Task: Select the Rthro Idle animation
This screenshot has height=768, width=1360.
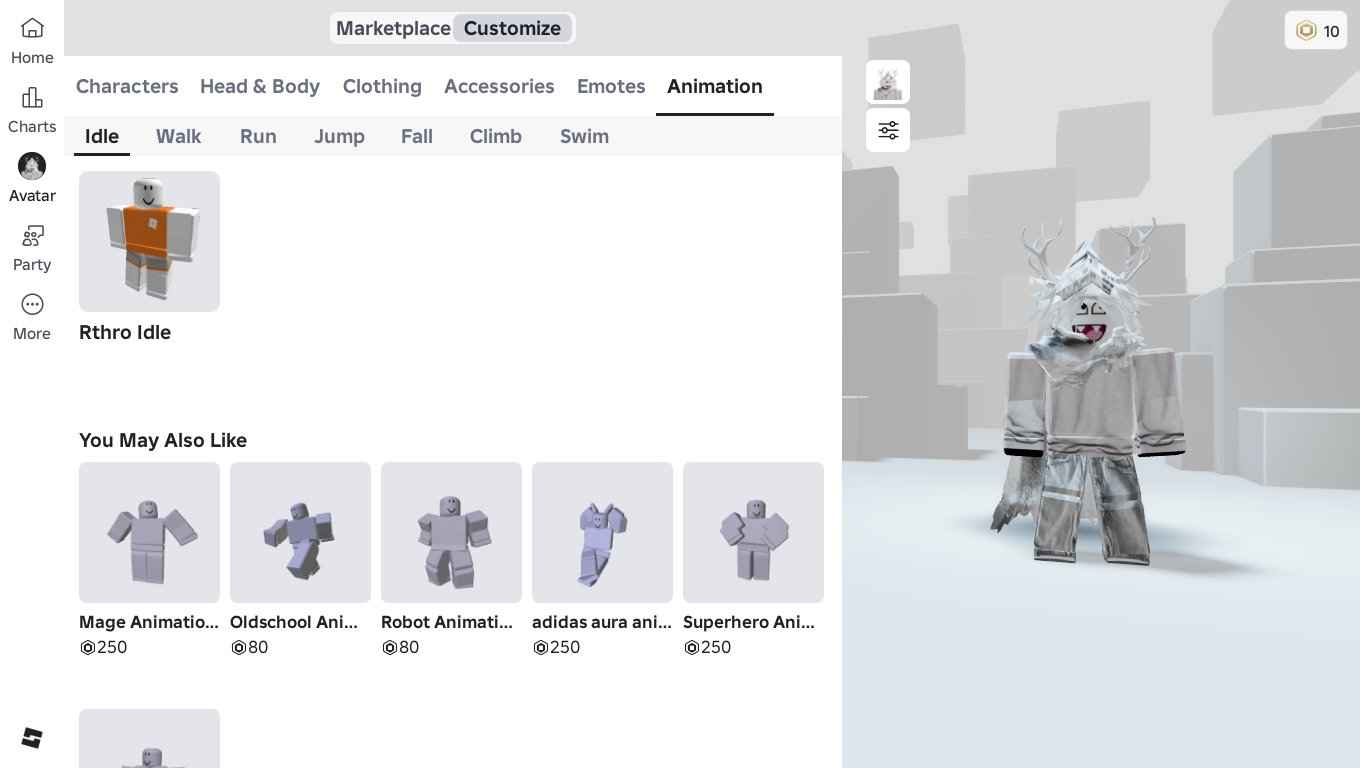Action: pos(149,241)
